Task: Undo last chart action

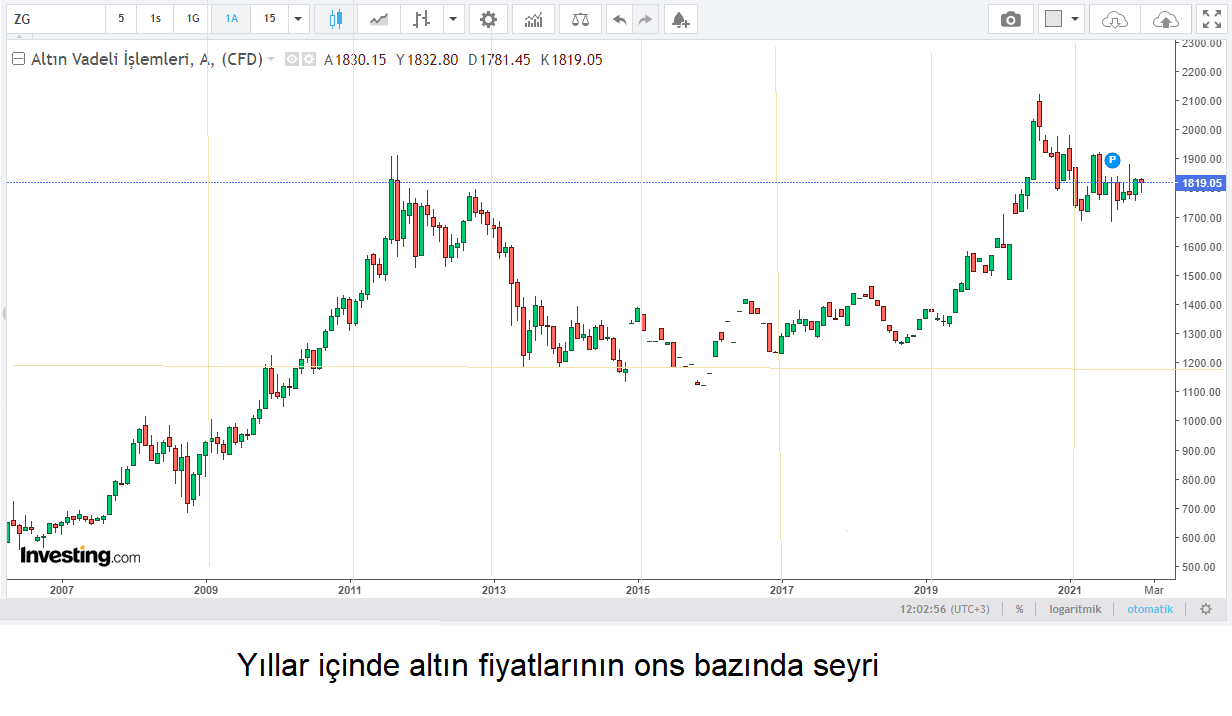Action: coord(619,18)
